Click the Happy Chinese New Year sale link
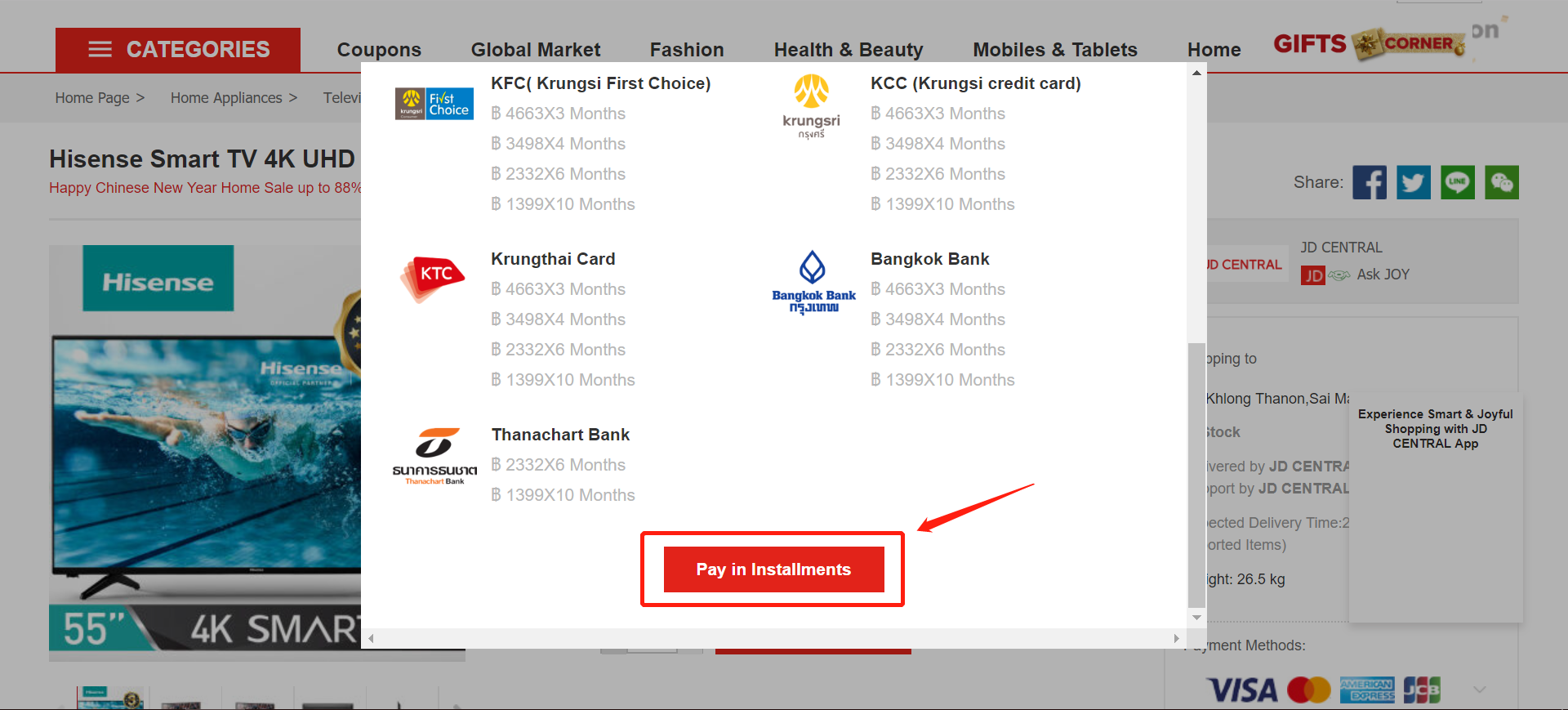The image size is (1568, 710). point(205,188)
